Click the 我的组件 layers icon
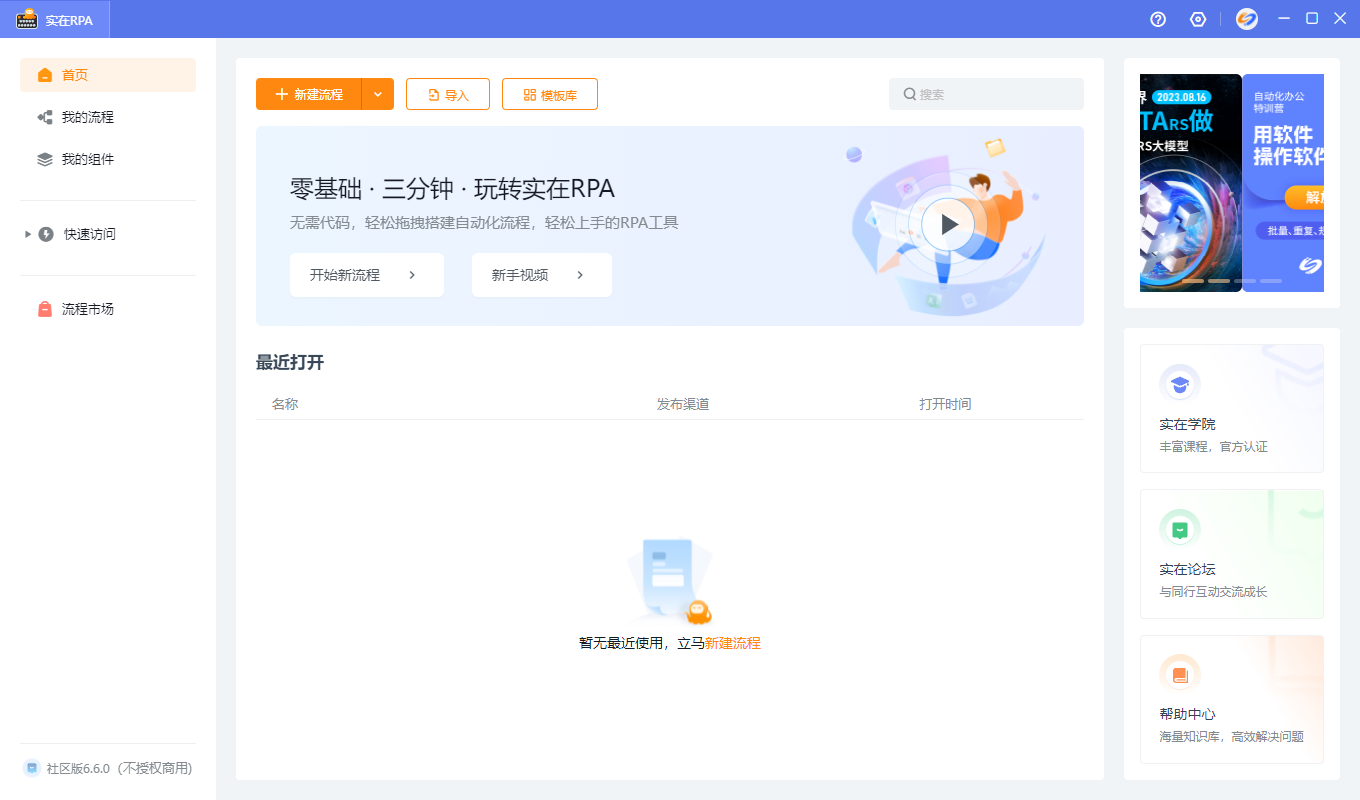The image size is (1360, 800). [45, 159]
